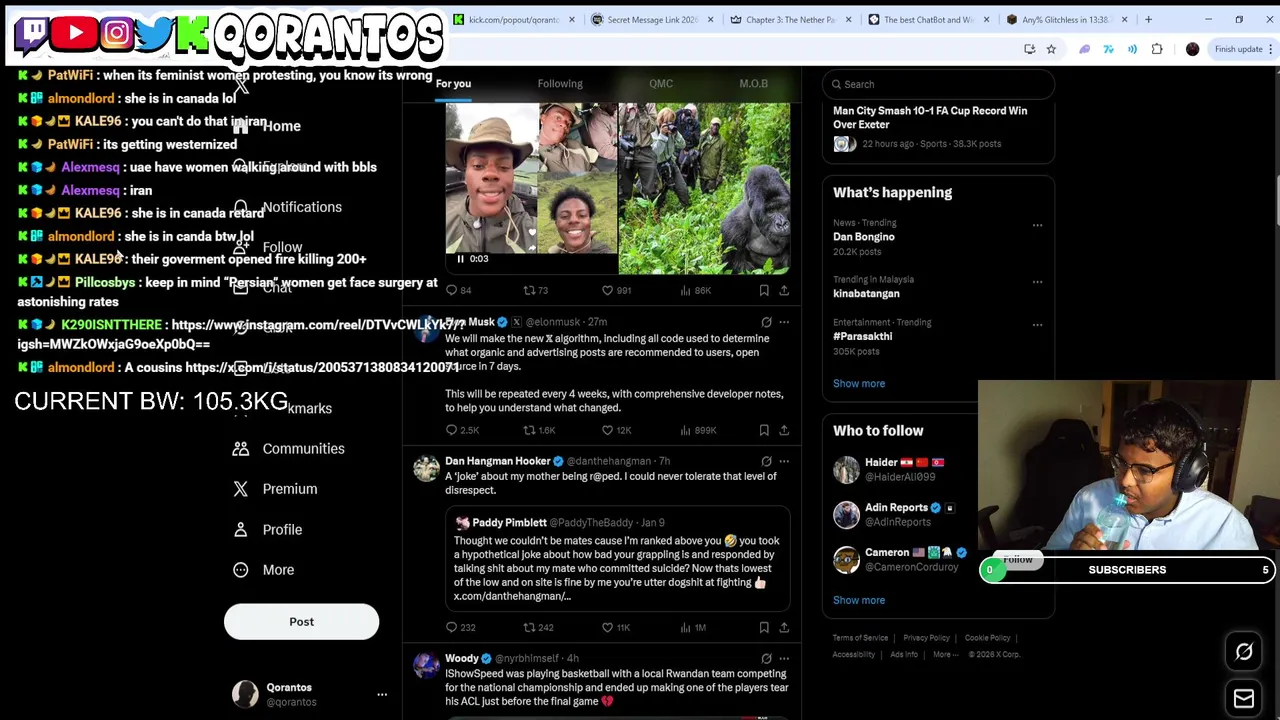Switch to the For you tab
The image size is (1280, 720).
pyautogui.click(x=453, y=84)
